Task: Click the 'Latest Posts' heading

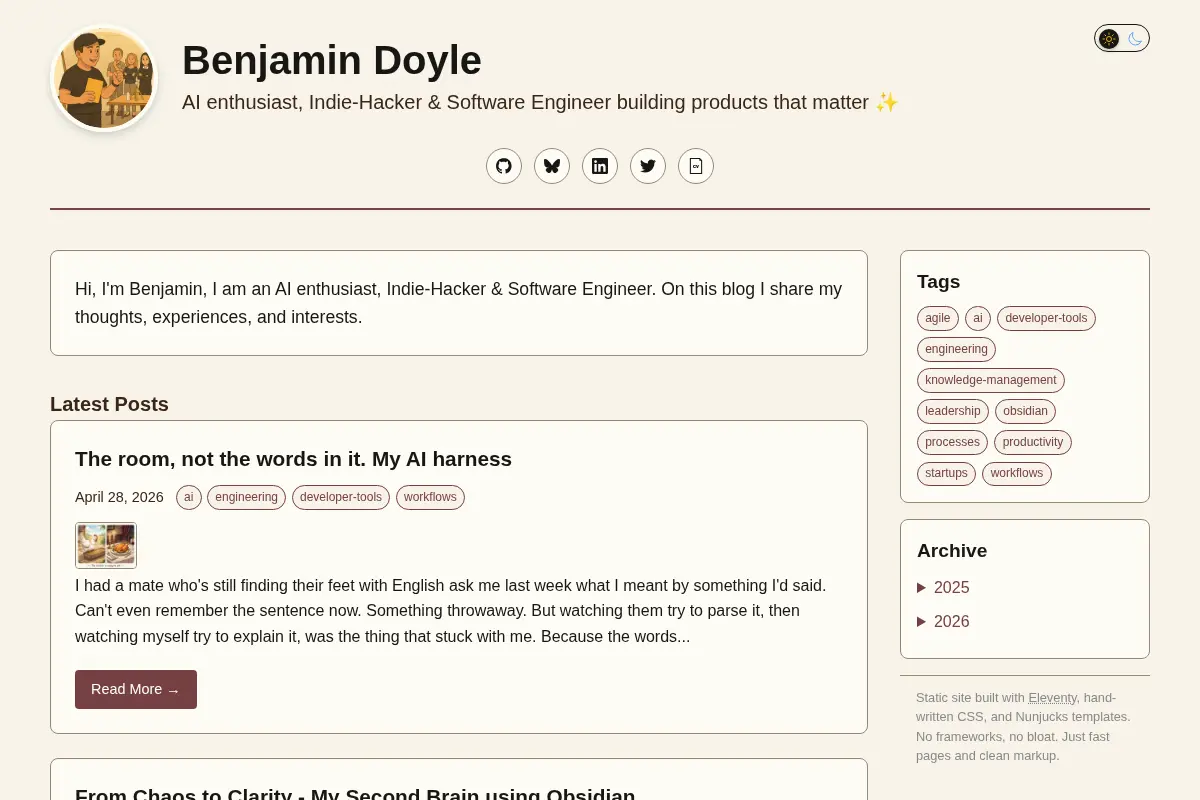Action: pos(109,404)
